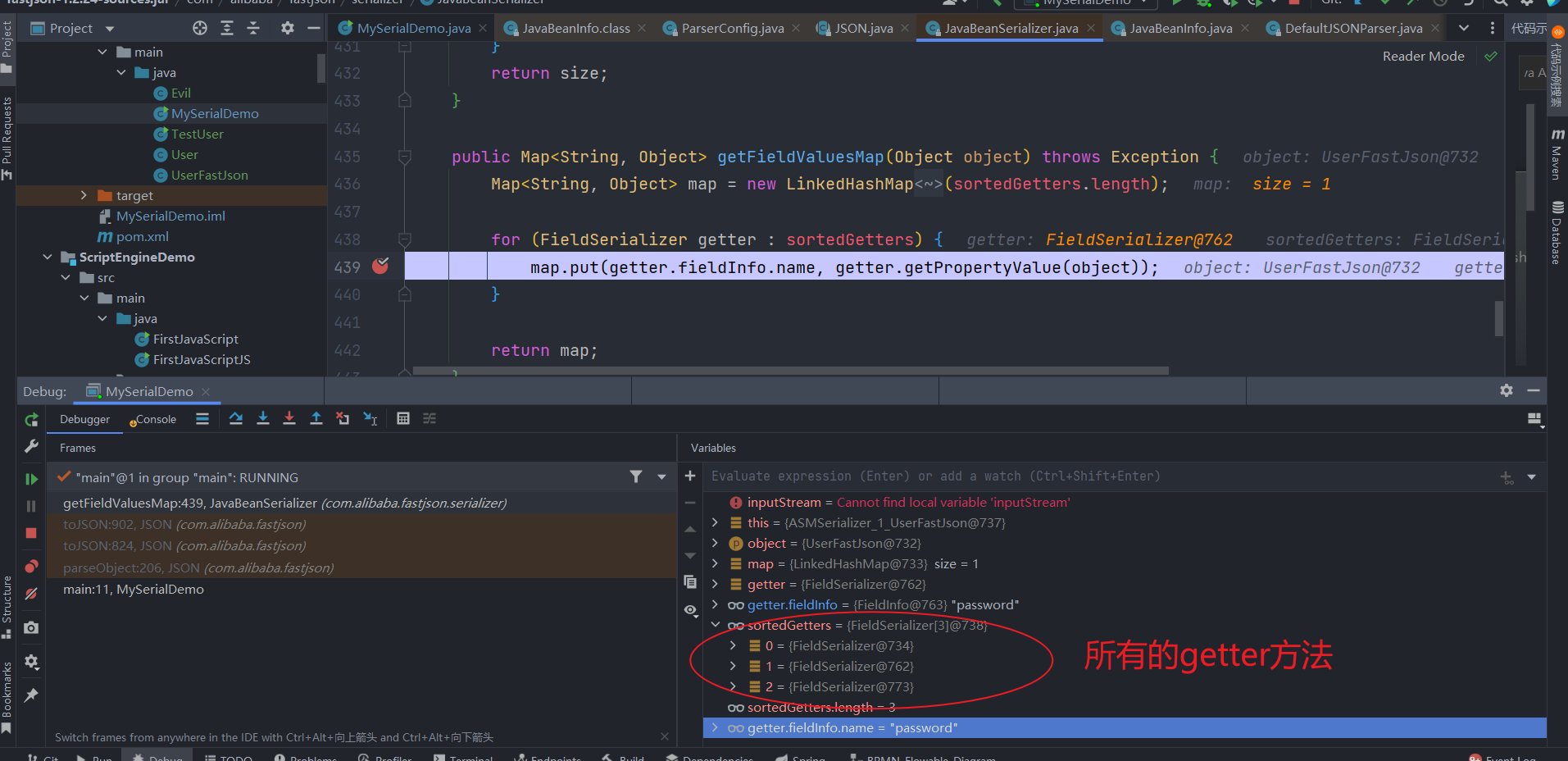Select UserFastJson in project tree
The image size is (1568, 761).
[202, 175]
